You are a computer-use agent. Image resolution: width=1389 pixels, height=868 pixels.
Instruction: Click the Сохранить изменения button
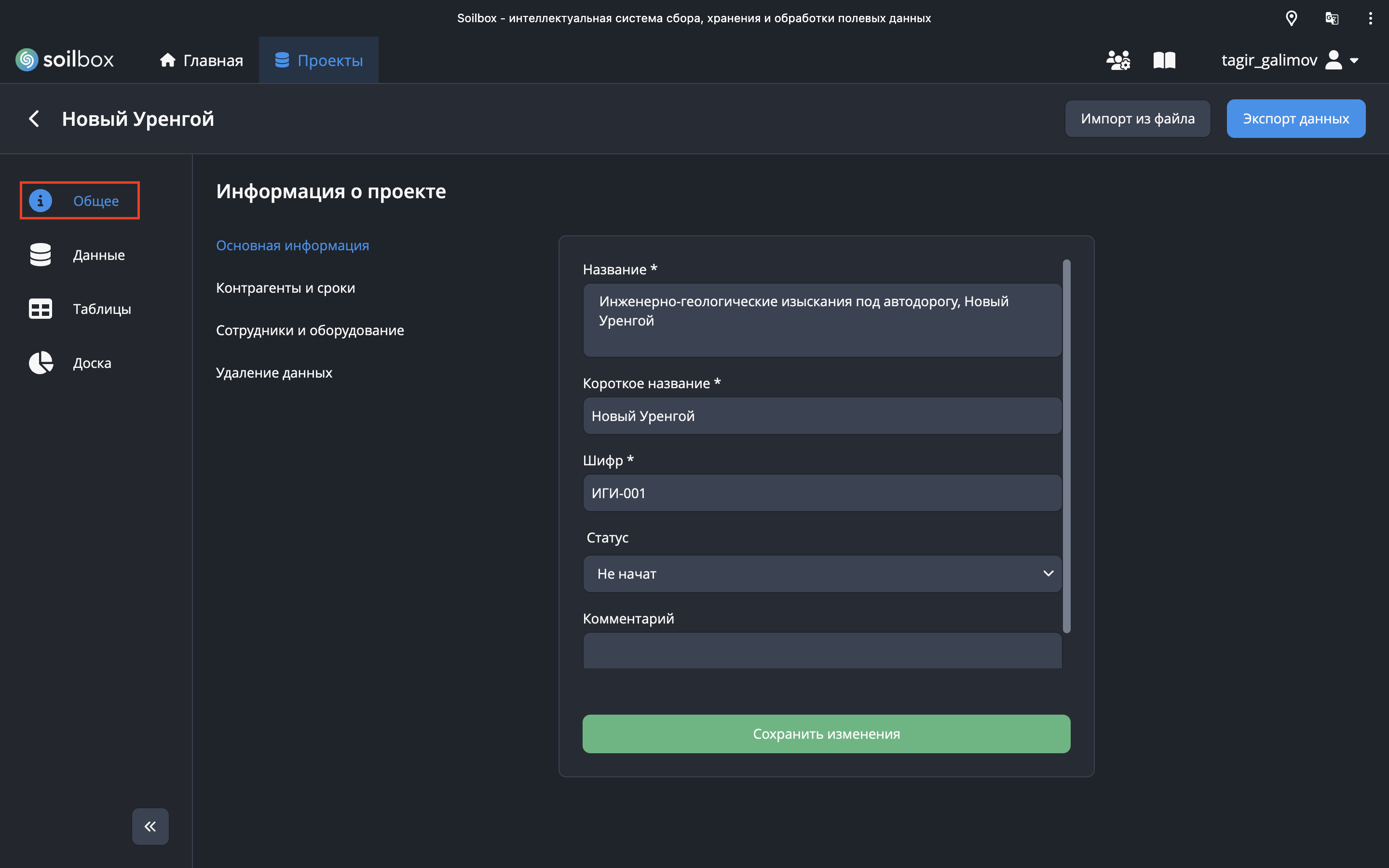(x=826, y=733)
